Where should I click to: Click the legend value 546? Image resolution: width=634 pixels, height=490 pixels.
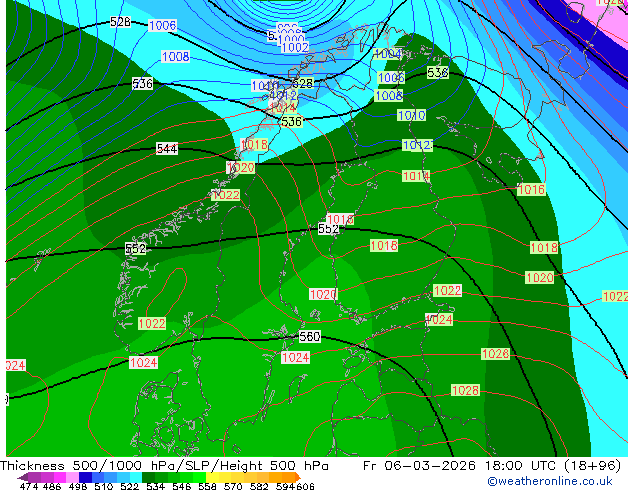click(x=182, y=486)
